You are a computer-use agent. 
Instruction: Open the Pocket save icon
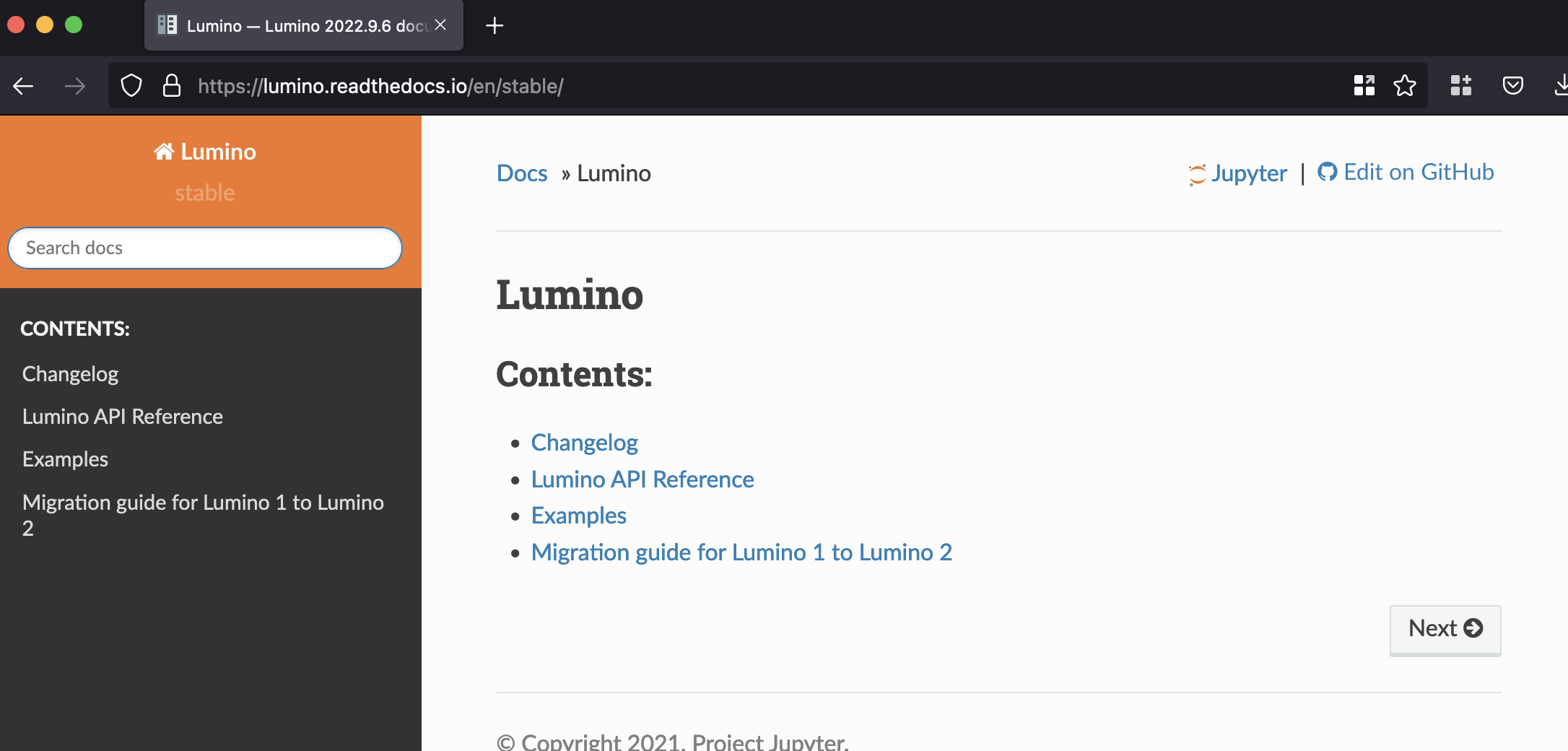(1513, 85)
